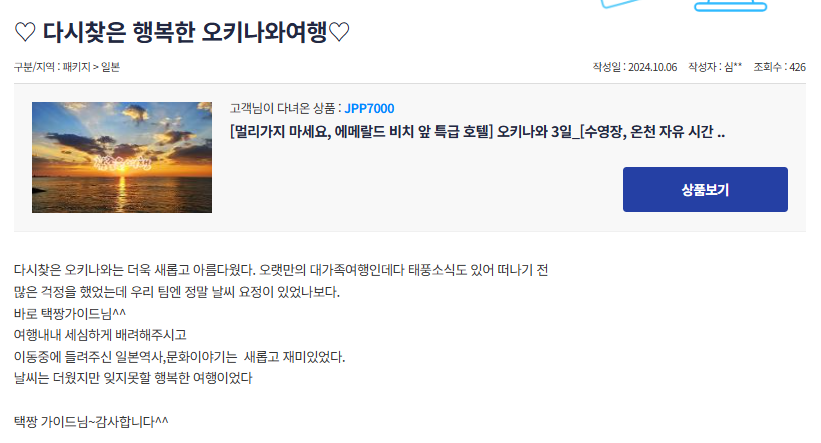The image size is (821, 443).
Task: Click the laptop illustration at the top
Action: pos(730,5)
